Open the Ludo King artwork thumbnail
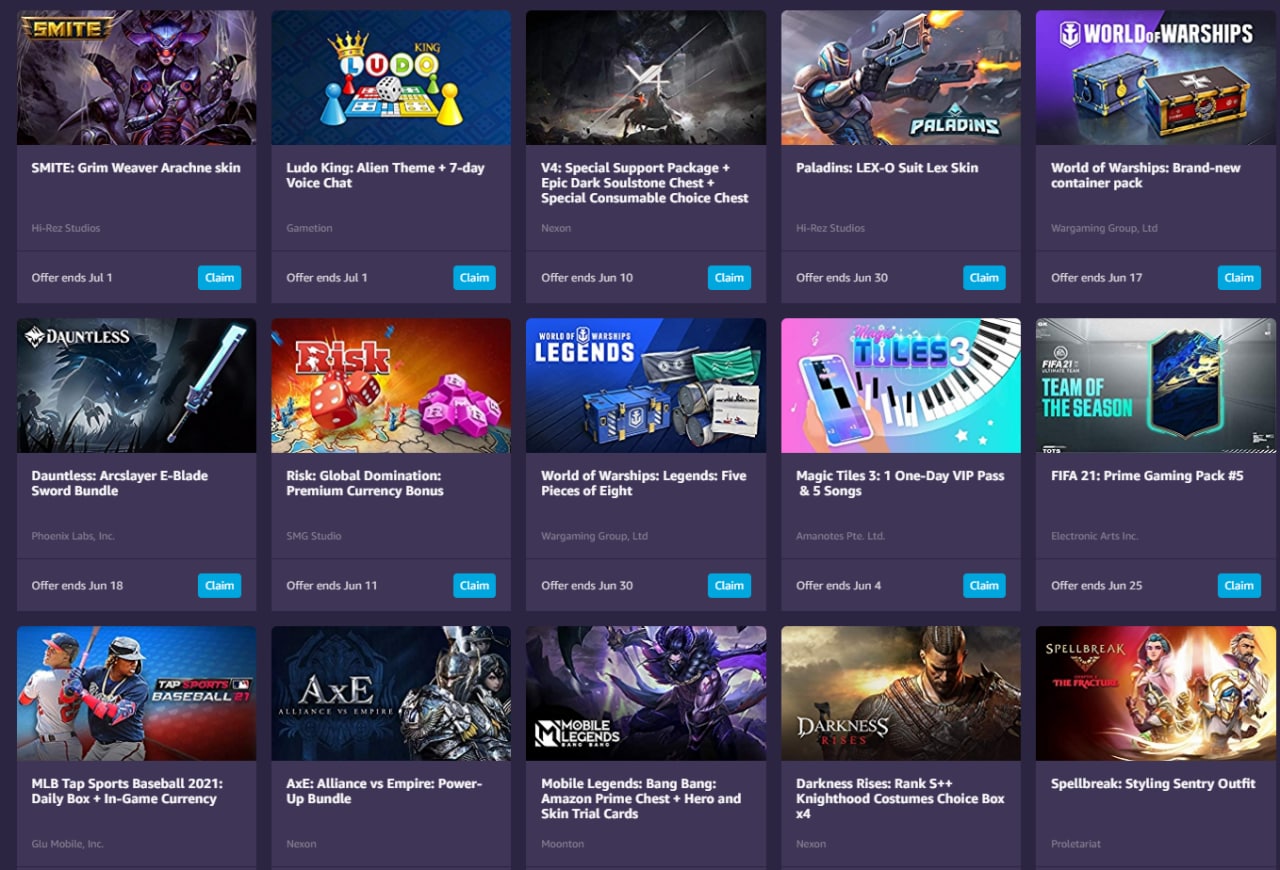1280x870 pixels. click(391, 78)
